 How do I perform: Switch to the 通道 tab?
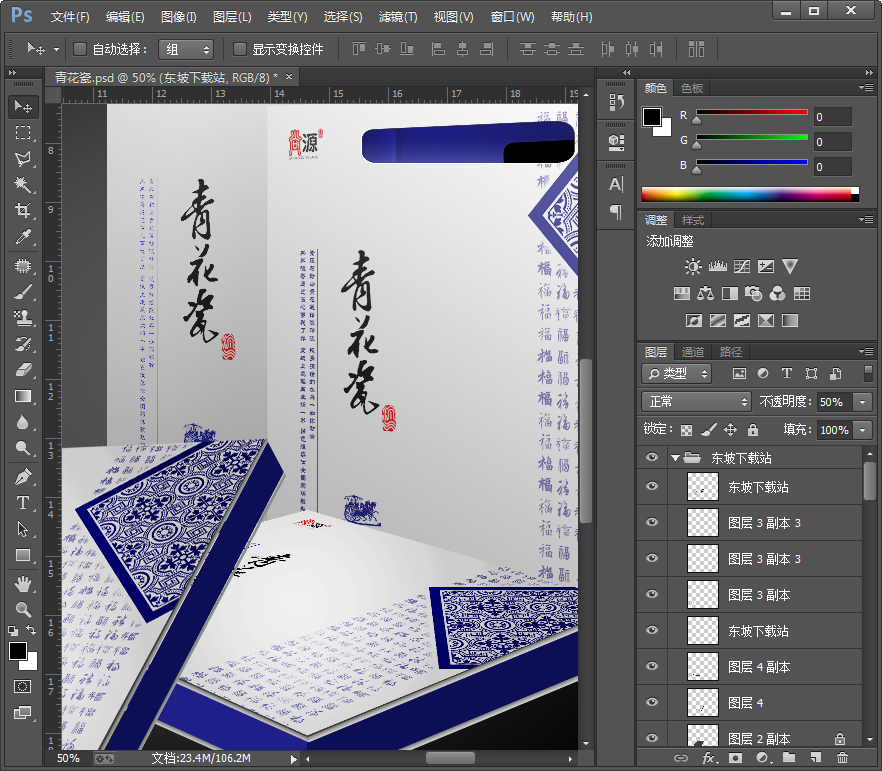(x=693, y=352)
